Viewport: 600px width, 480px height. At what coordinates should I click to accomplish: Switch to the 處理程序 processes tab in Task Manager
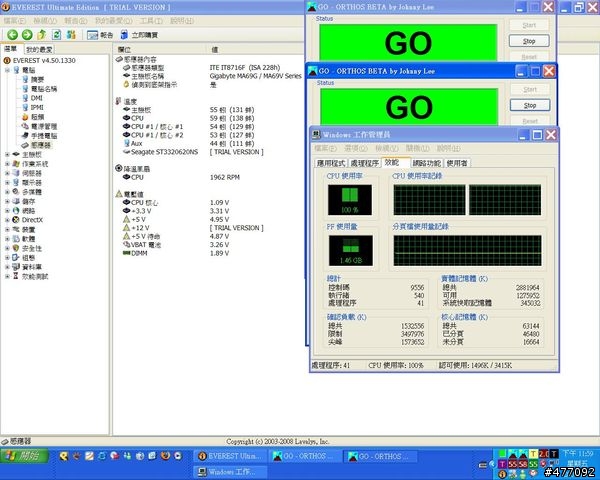click(365, 163)
